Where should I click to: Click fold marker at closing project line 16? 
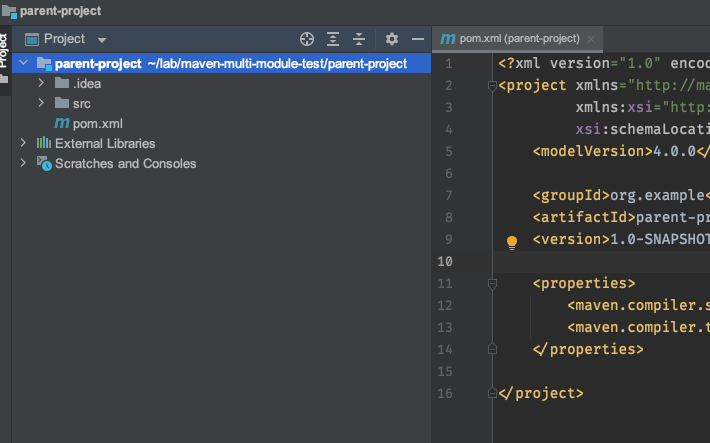492,393
